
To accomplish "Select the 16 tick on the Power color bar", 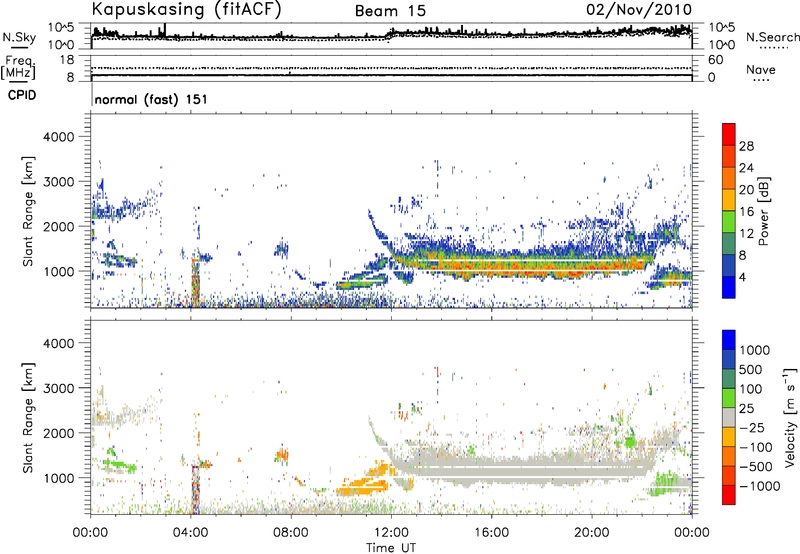I will coord(746,212).
